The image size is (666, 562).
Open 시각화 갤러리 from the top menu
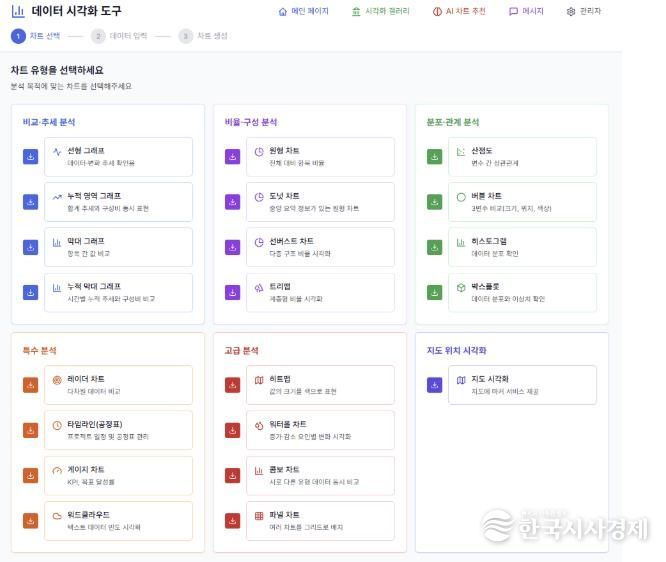pos(381,11)
